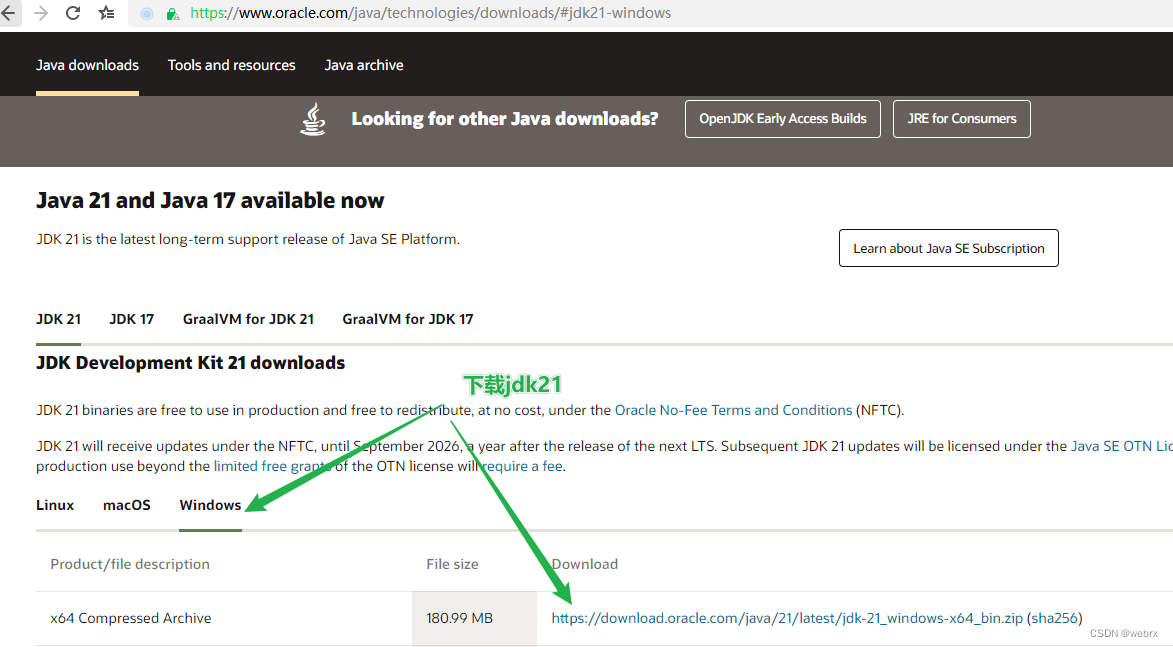Open the sha256 checksum link
The height and width of the screenshot is (647, 1173).
click(x=1055, y=618)
